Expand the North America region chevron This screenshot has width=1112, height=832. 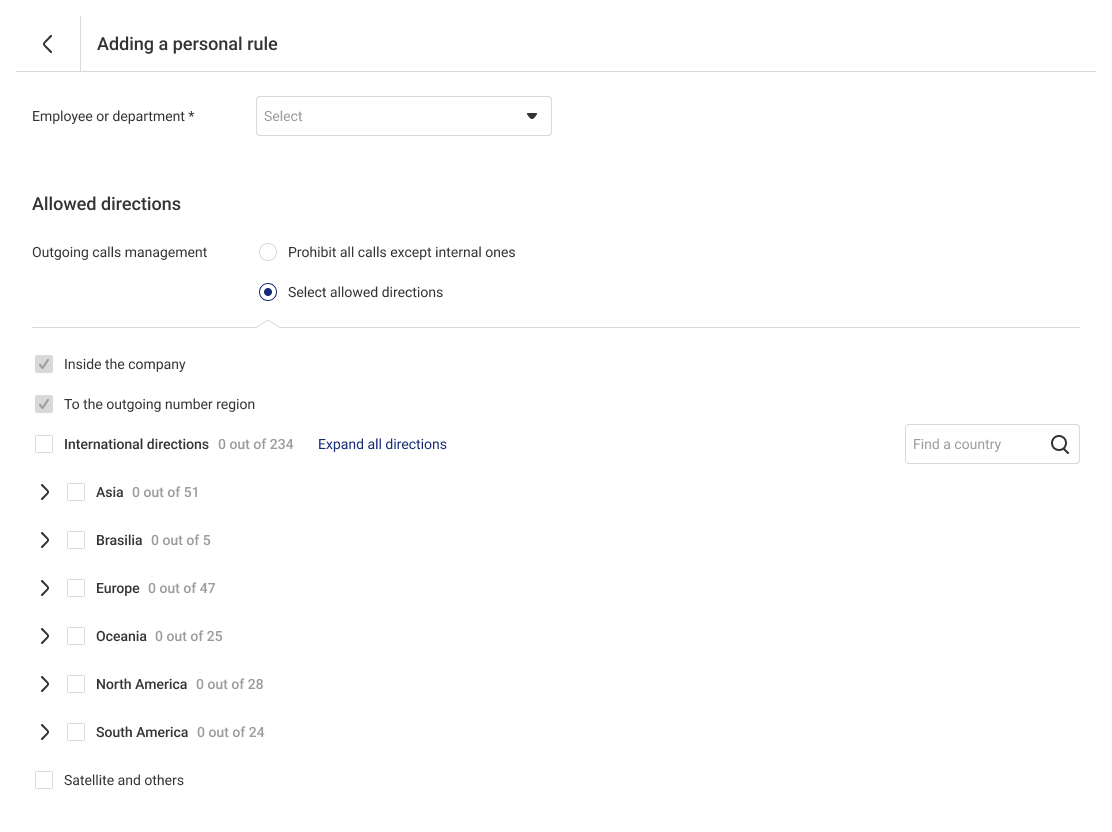(45, 684)
